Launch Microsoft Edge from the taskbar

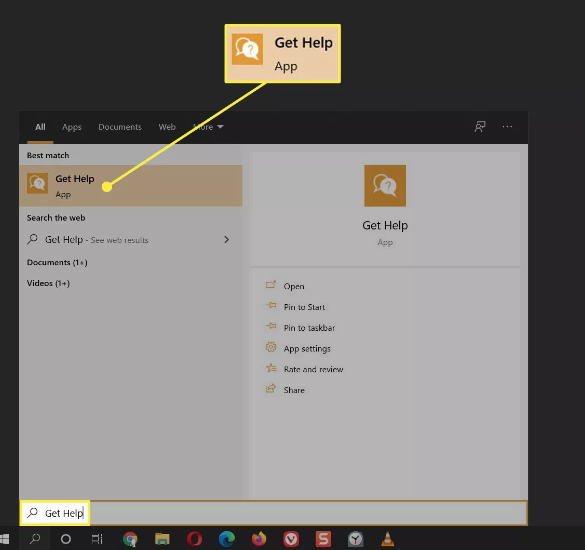[x=227, y=539]
